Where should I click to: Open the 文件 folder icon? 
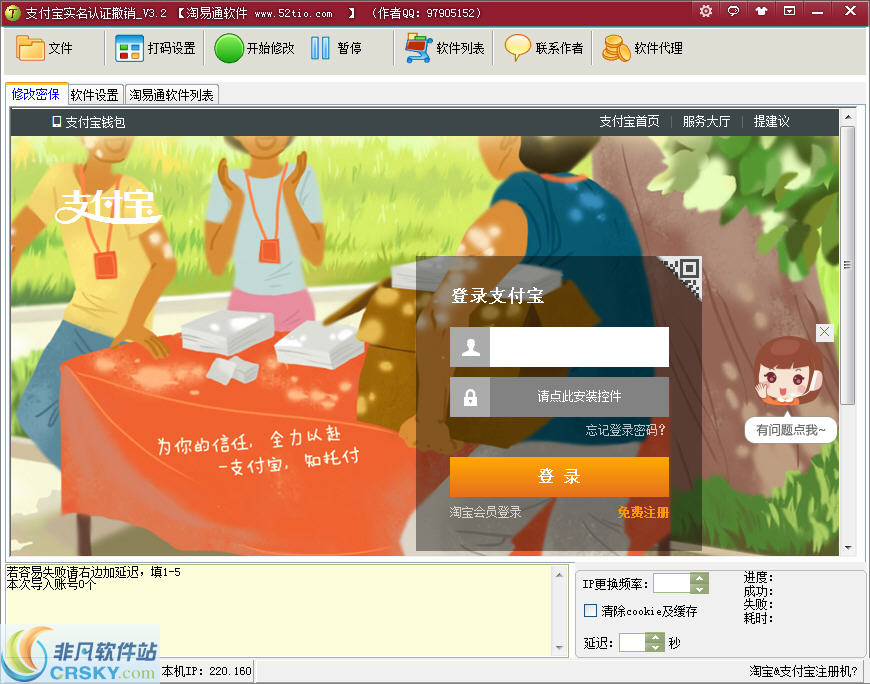point(30,48)
